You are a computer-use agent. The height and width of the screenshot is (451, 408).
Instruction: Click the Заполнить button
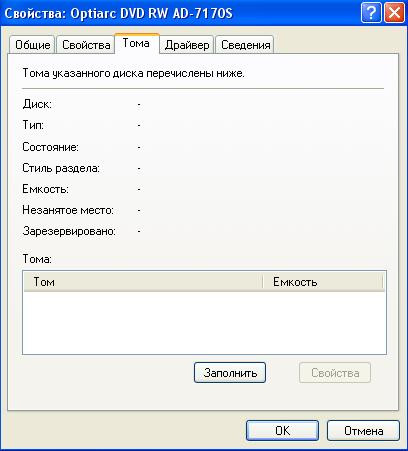(230, 373)
